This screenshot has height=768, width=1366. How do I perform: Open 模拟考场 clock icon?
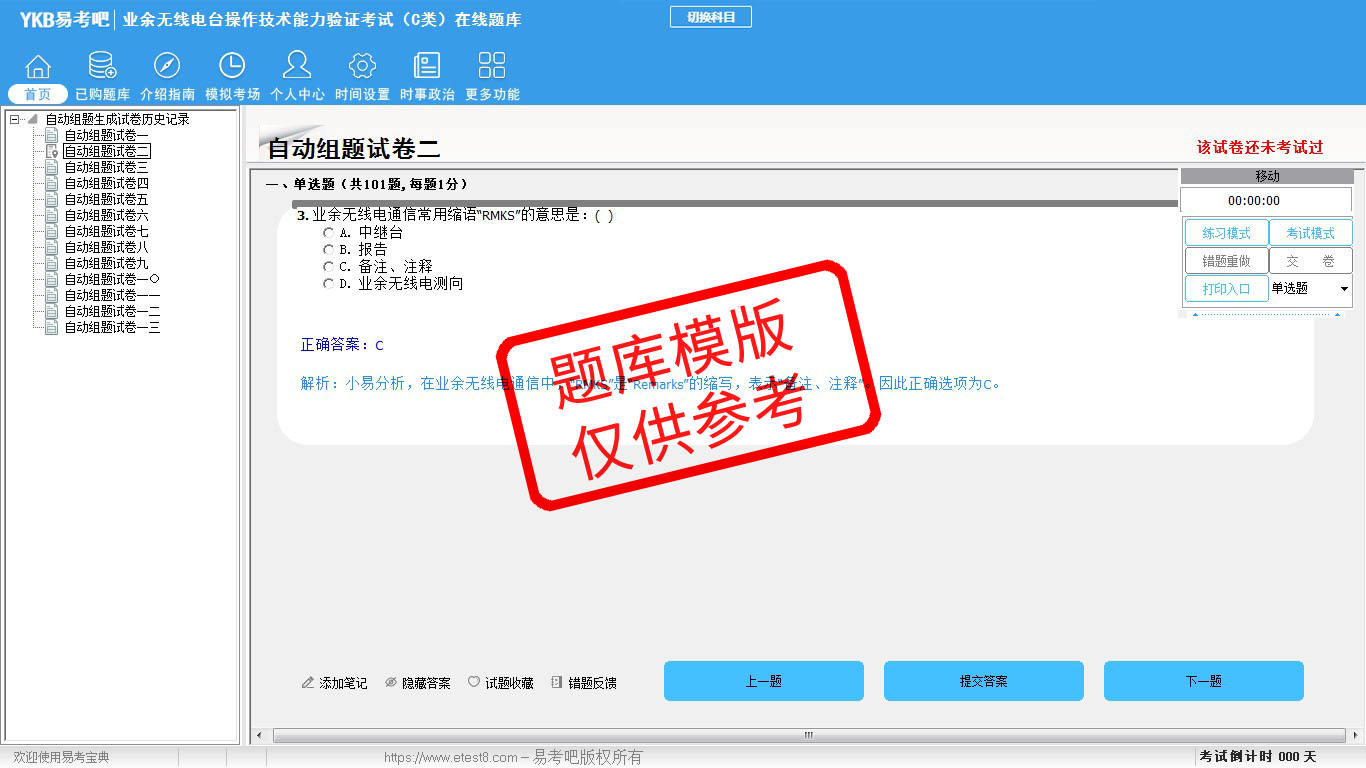point(232,67)
